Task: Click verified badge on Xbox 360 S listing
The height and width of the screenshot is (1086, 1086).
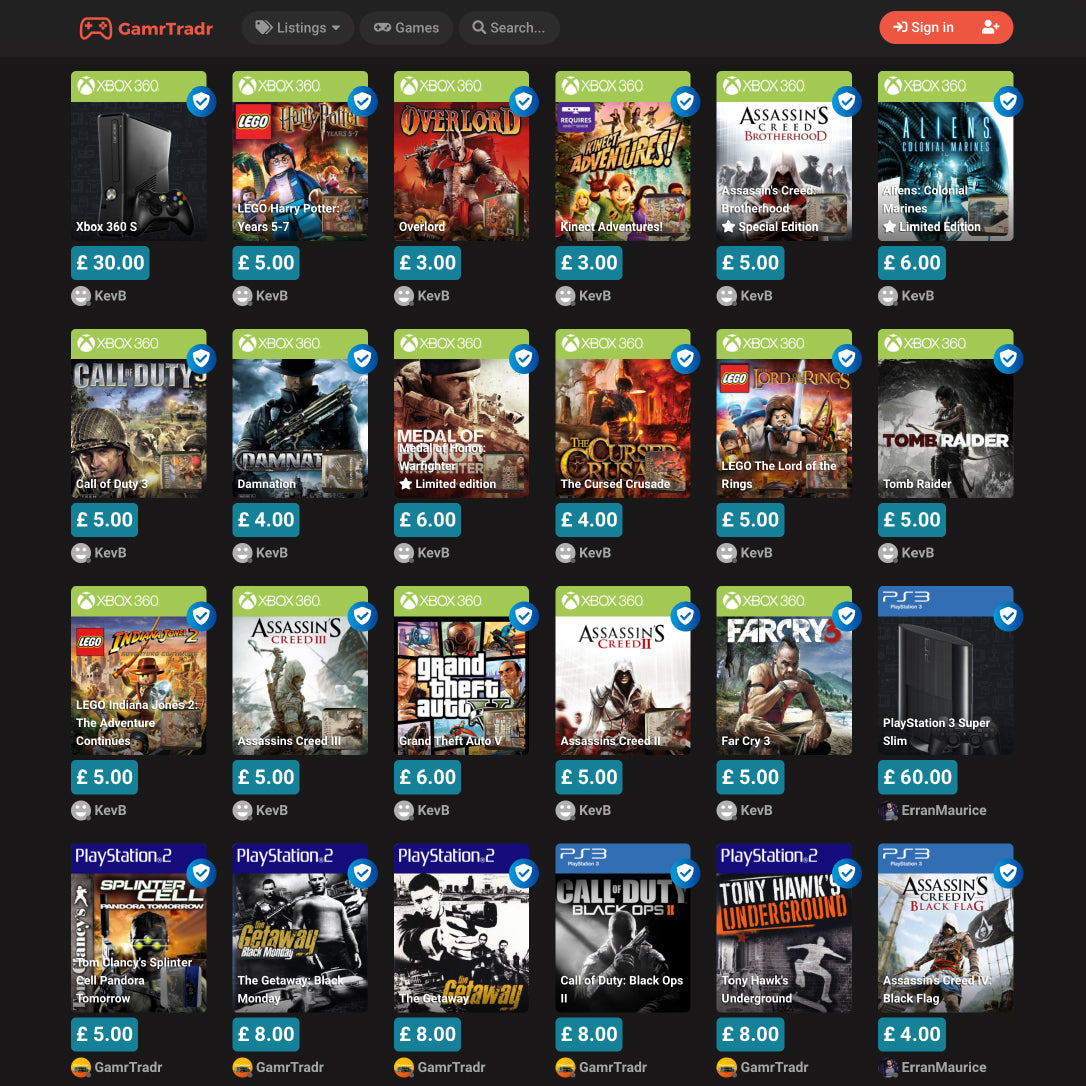Action: (x=201, y=102)
